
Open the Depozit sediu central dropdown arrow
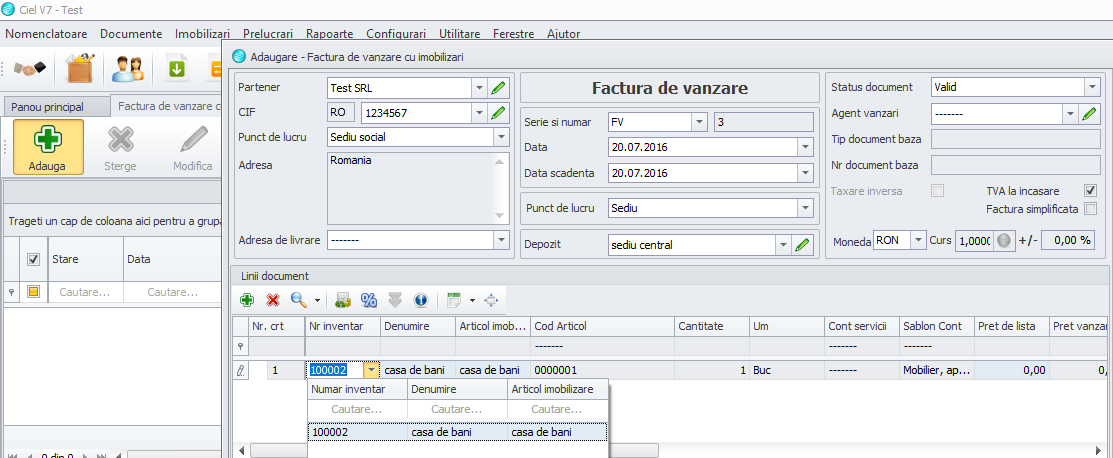click(x=784, y=245)
